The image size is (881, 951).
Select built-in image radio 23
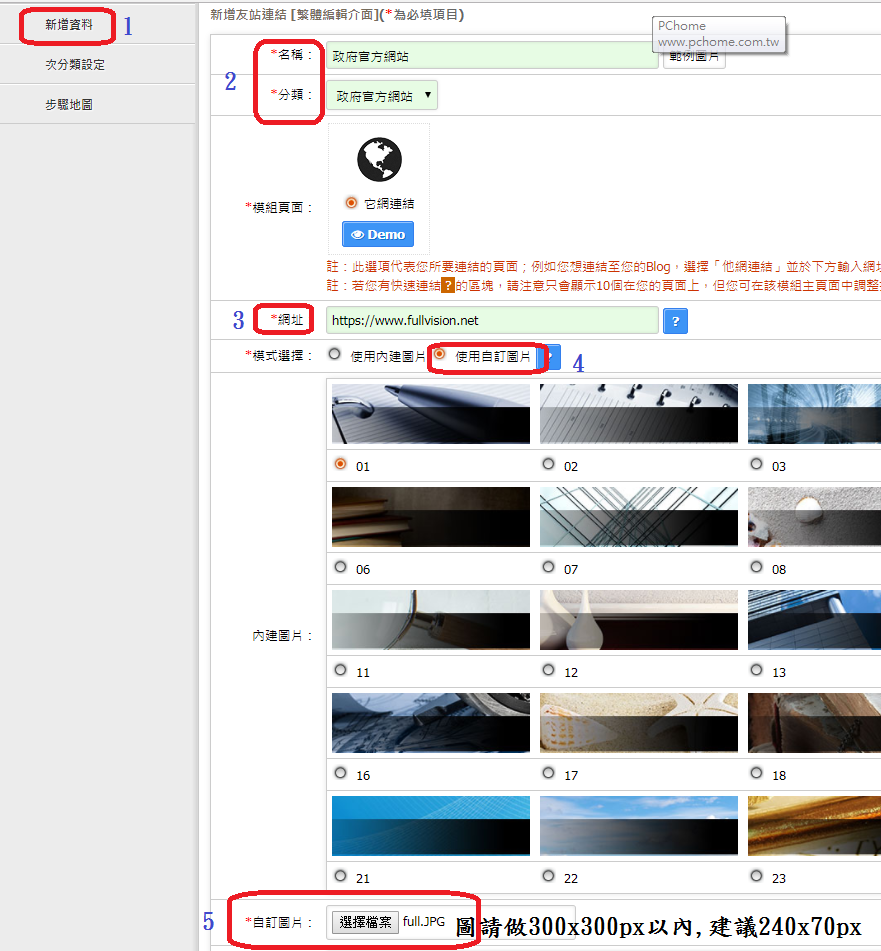click(756, 876)
